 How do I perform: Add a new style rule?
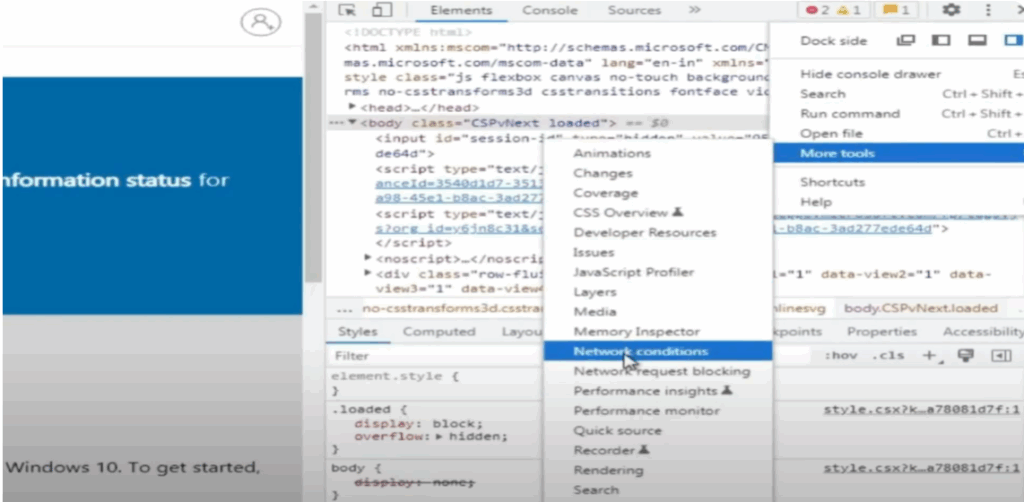[x=929, y=356]
